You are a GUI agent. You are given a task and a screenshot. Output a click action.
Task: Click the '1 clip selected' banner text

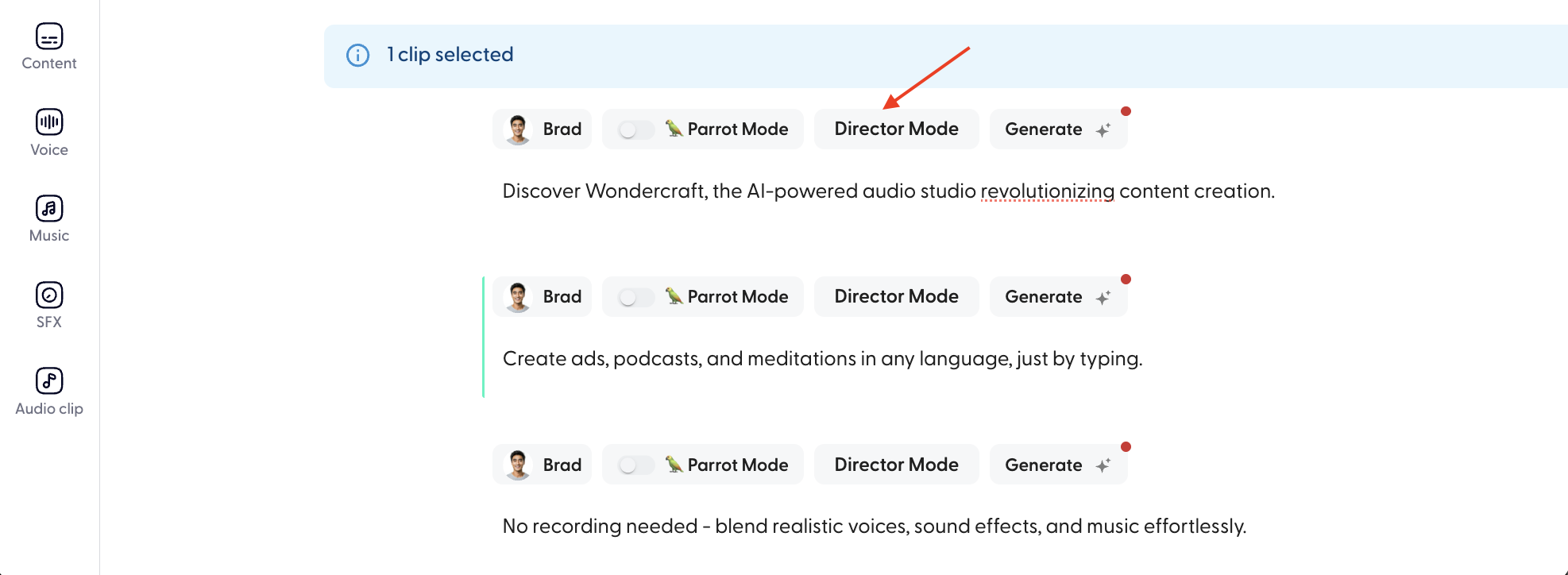click(450, 55)
